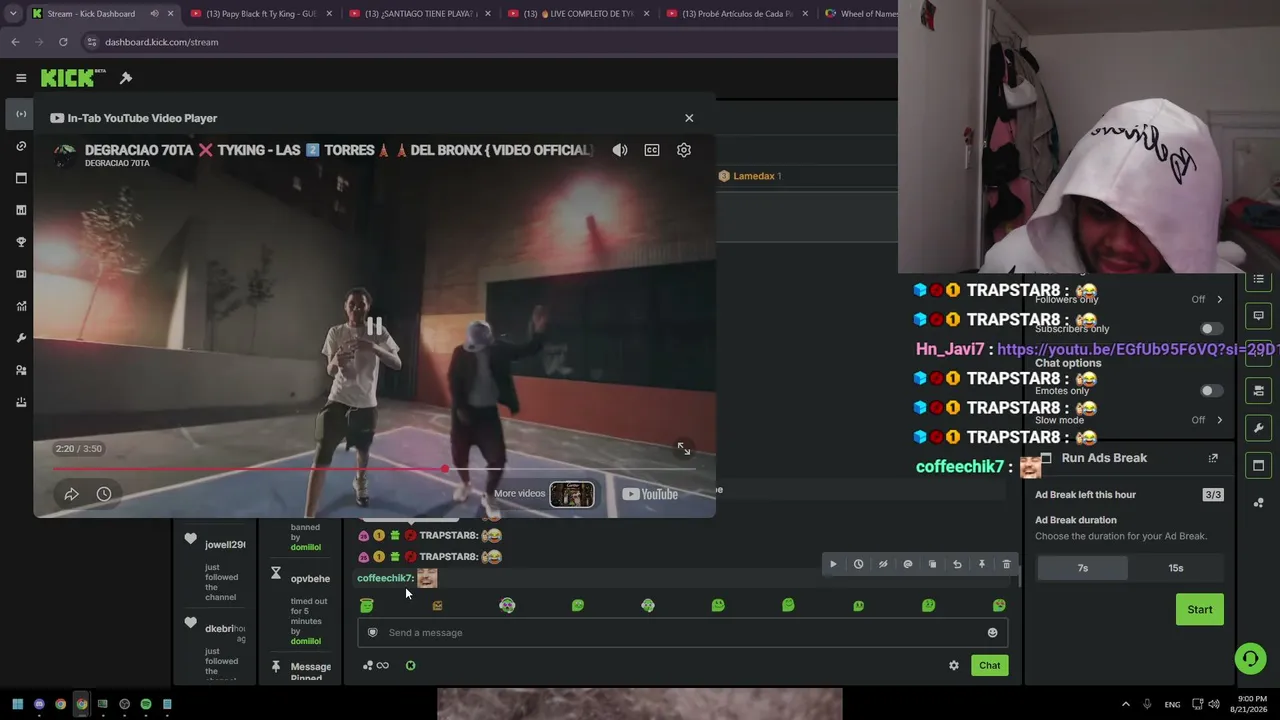This screenshot has width=1280, height=720.
Task: Click the green headset support button
Action: [x=1250, y=658]
